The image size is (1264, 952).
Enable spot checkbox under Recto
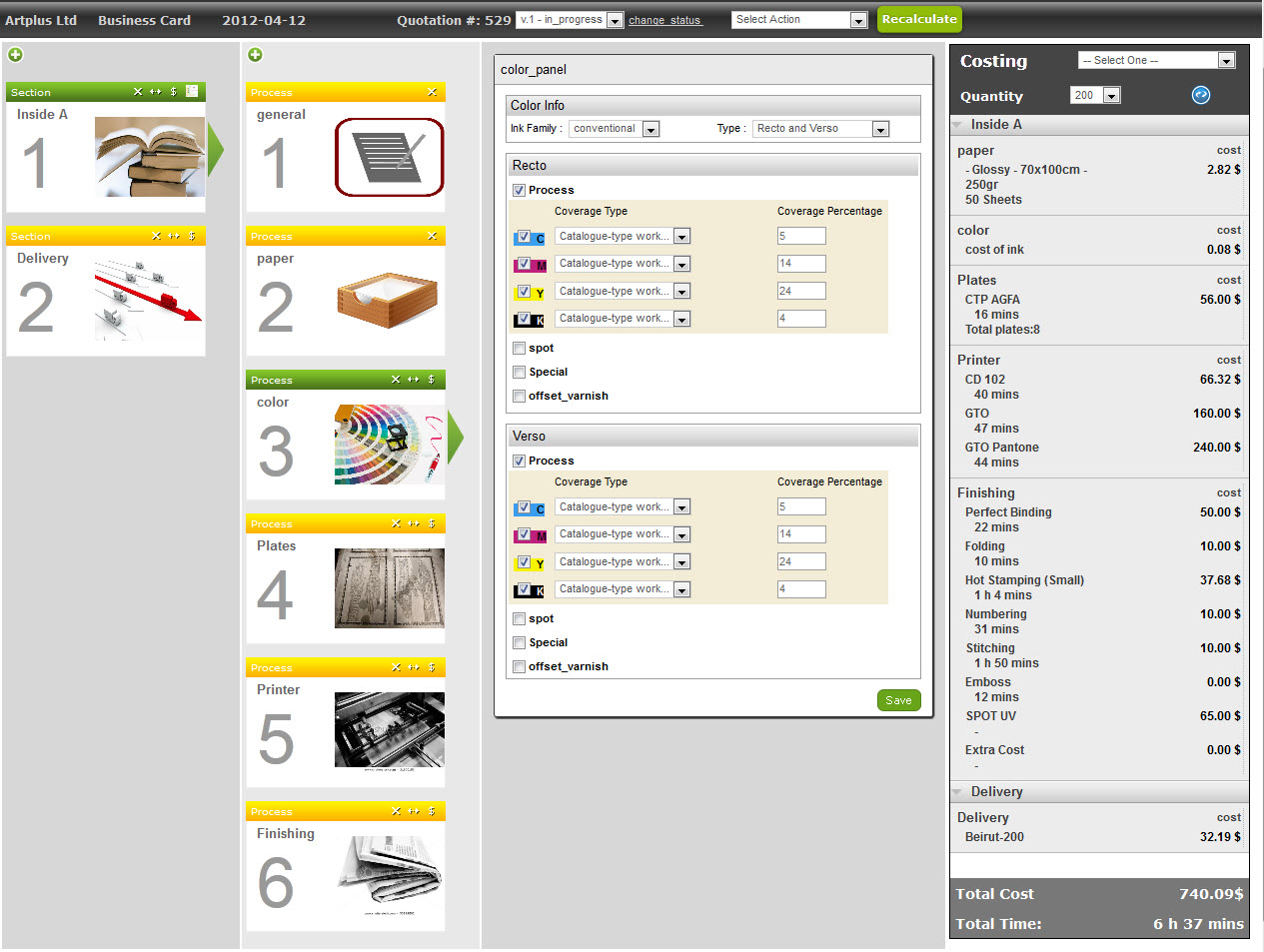(519, 348)
